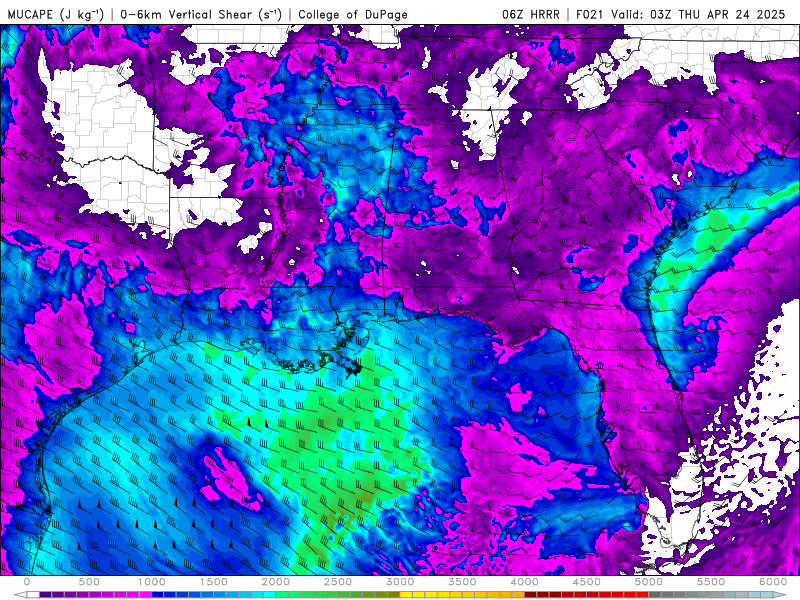Screen dimensions: 800x600
Task: Click the 5000 label on the color scale
Action: coord(649,582)
